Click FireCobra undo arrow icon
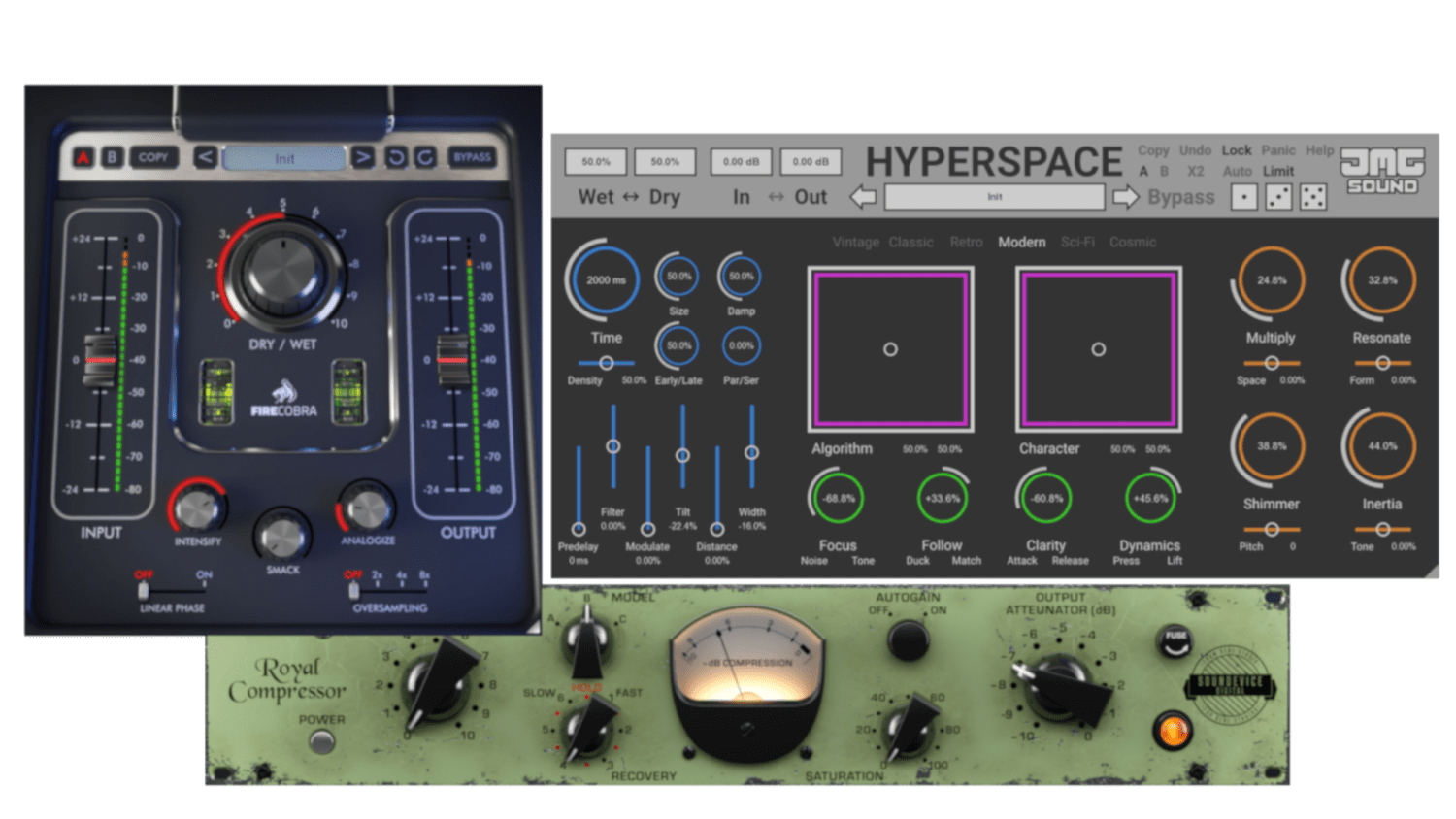Viewport: 1456px width, 819px height. point(396,157)
